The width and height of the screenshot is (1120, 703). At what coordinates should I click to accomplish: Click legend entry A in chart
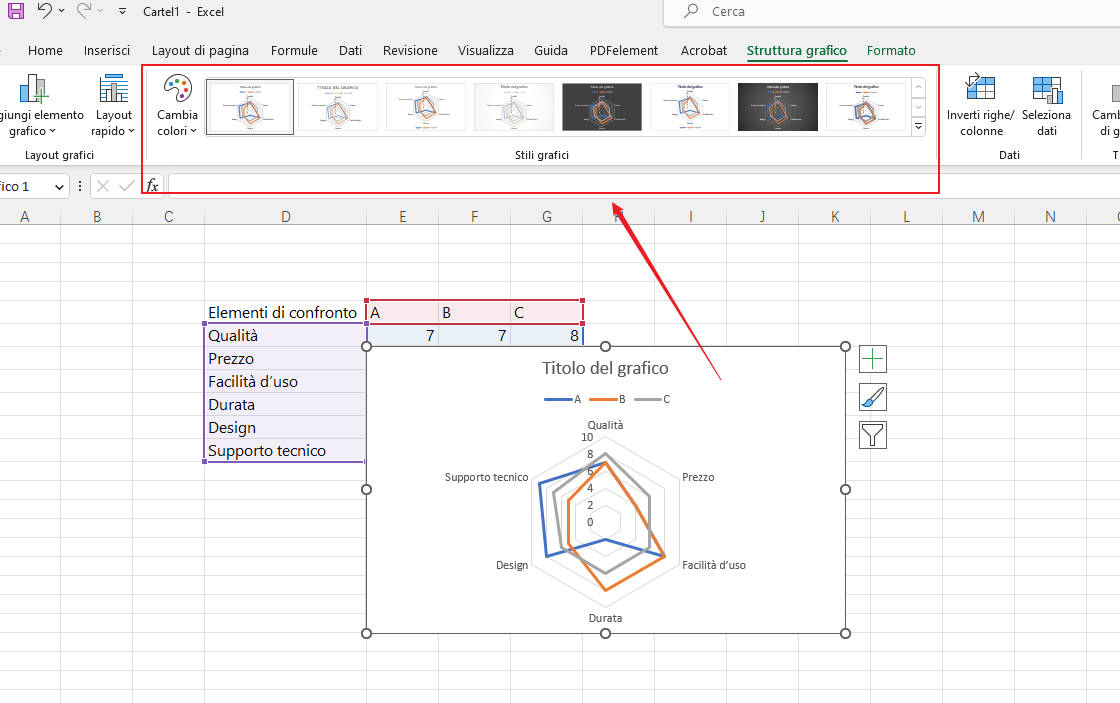click(x=563, y=399)
